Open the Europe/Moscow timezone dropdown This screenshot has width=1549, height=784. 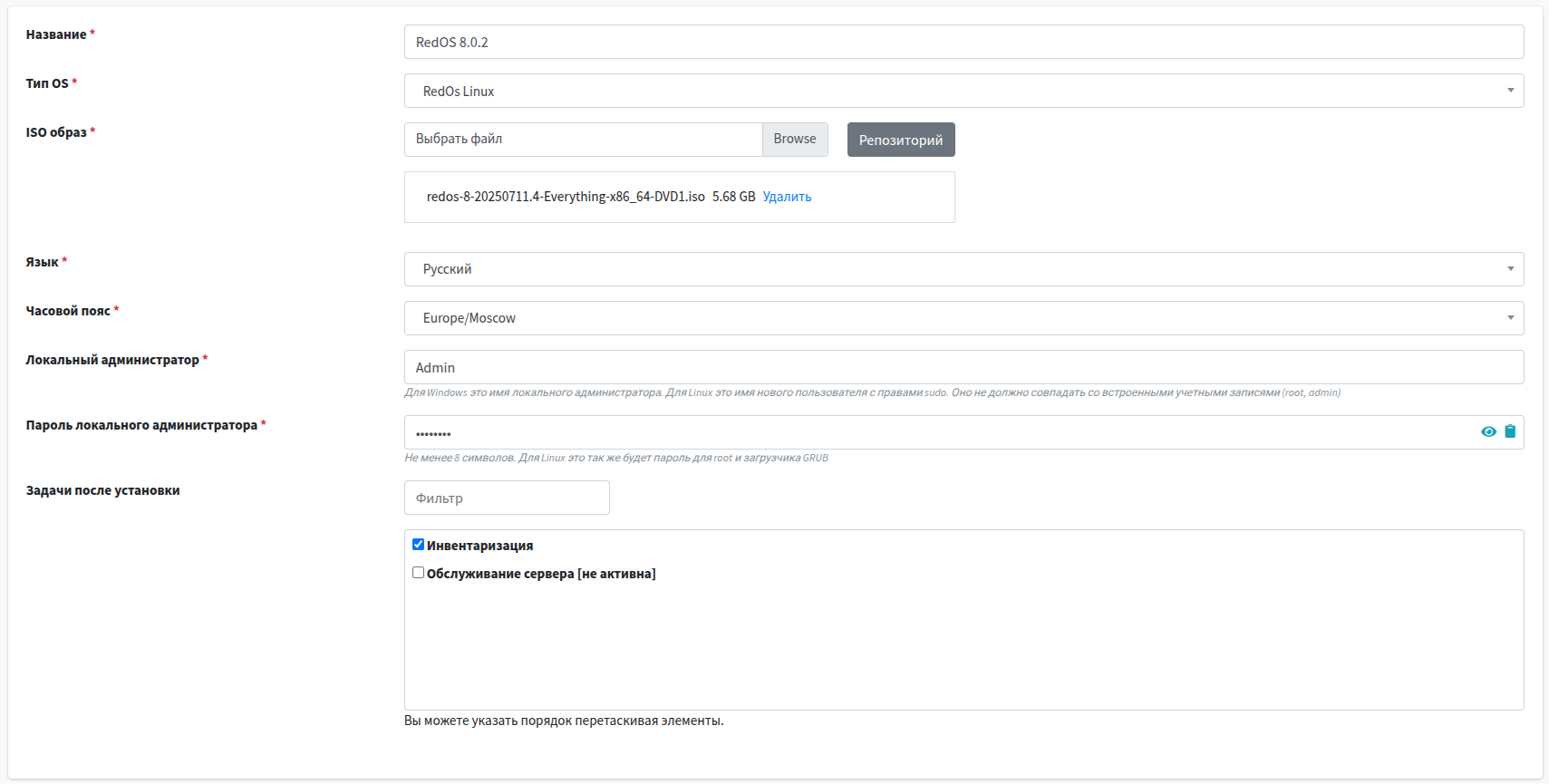(x=963, y=318)
